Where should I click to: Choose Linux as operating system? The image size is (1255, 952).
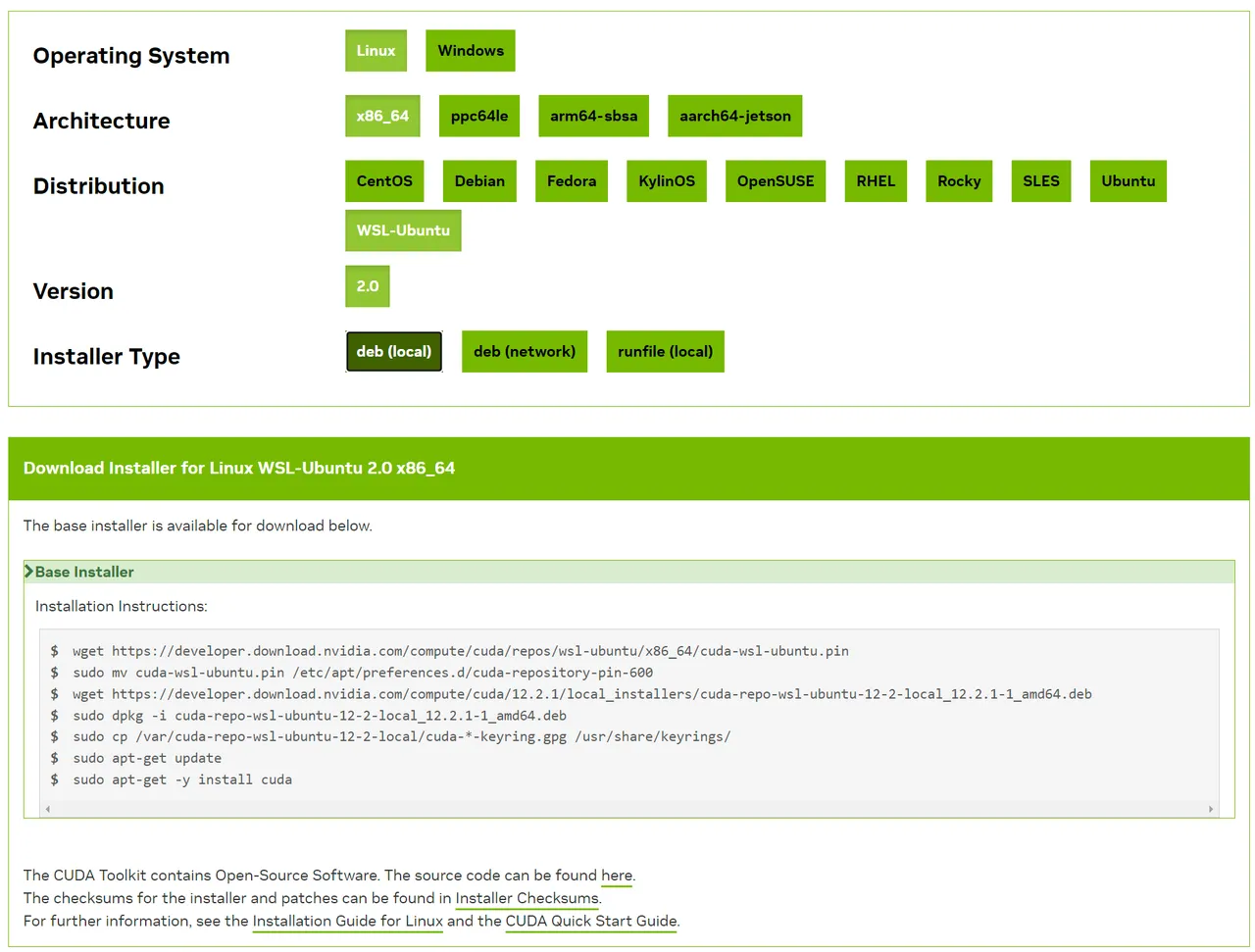[x=376, y=51]
